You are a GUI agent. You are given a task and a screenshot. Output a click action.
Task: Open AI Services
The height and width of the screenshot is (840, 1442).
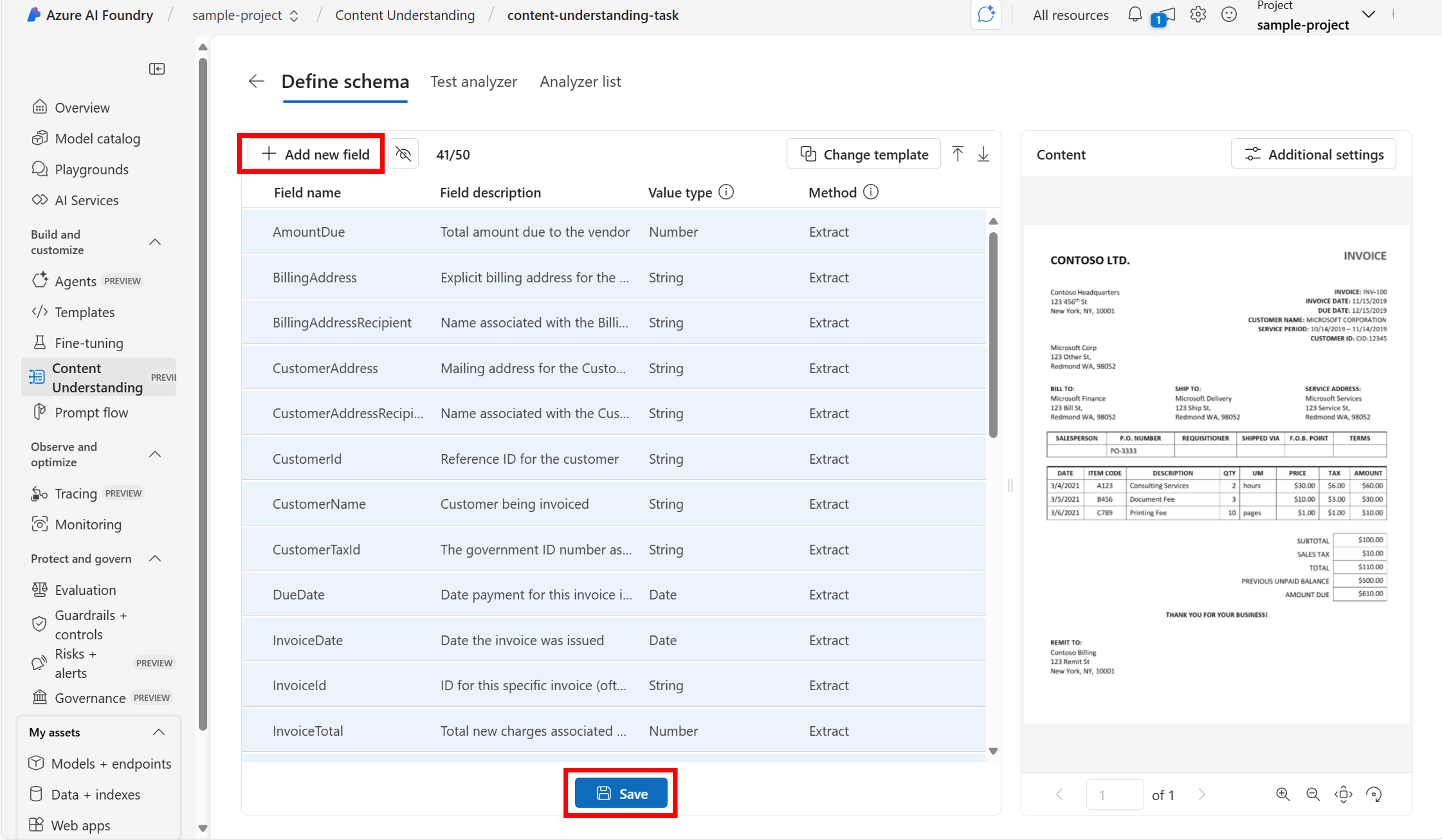75,200
